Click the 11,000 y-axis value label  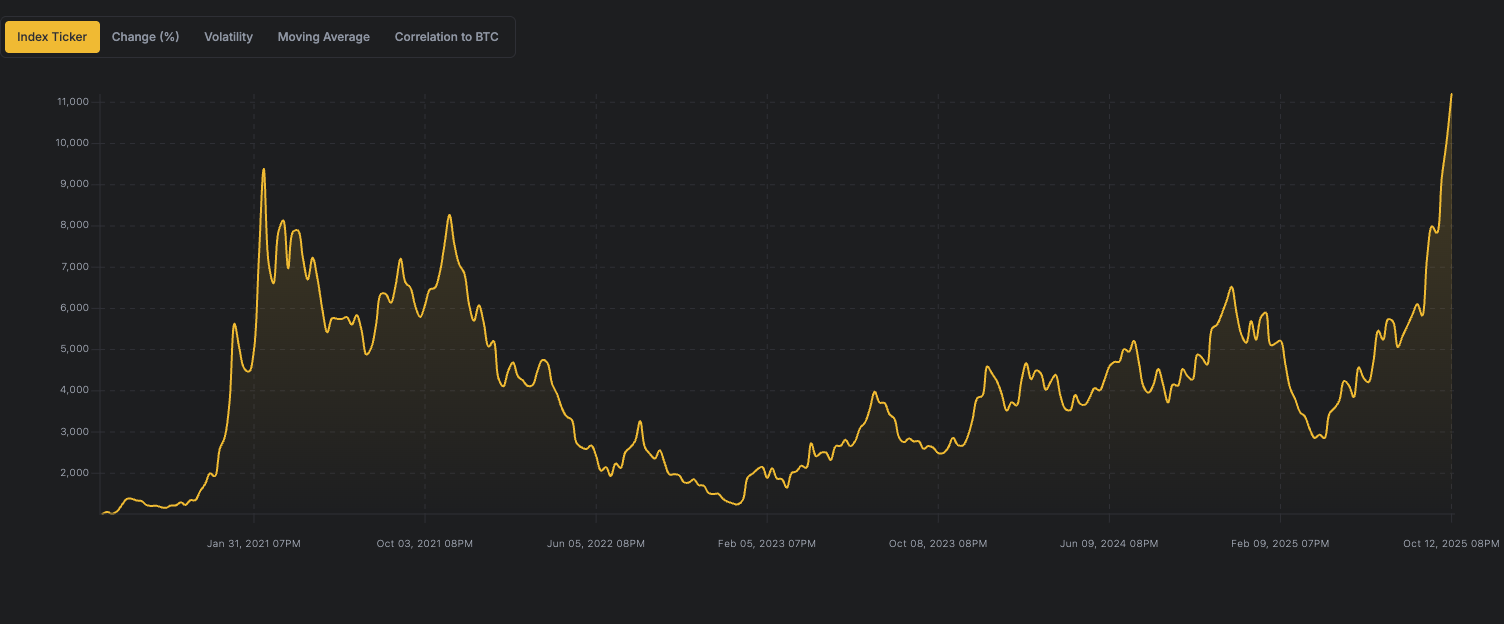click(74, 102)
